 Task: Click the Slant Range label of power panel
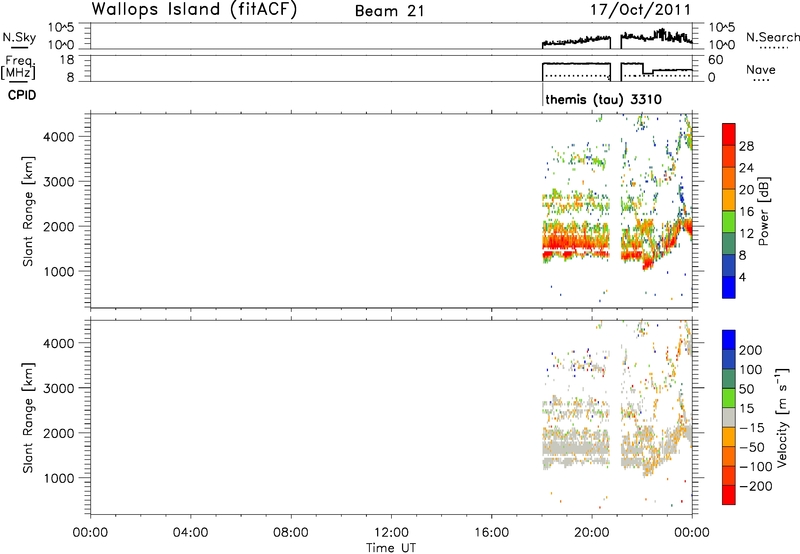(x=28, y=211)
